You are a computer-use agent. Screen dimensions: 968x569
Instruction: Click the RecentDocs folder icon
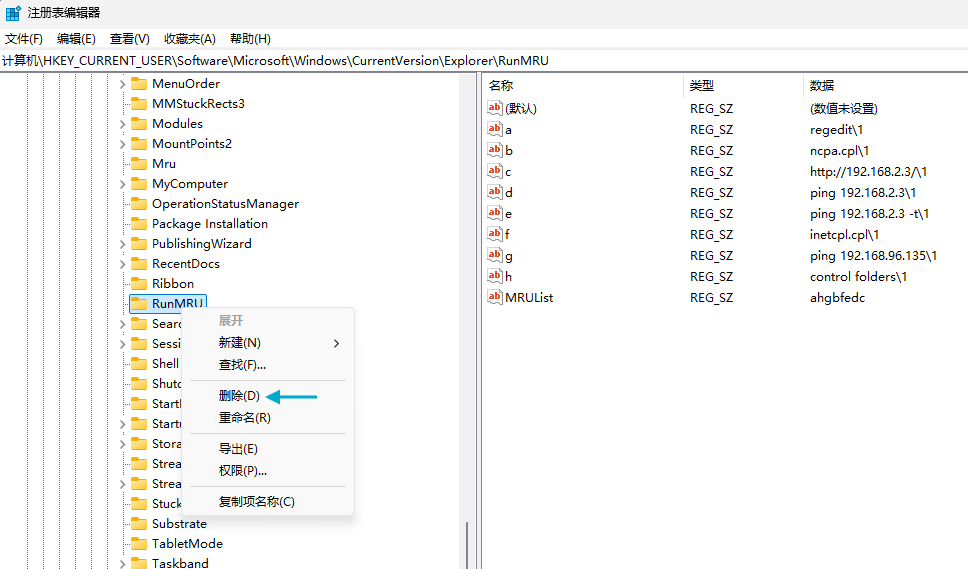[x=139, y=264]
